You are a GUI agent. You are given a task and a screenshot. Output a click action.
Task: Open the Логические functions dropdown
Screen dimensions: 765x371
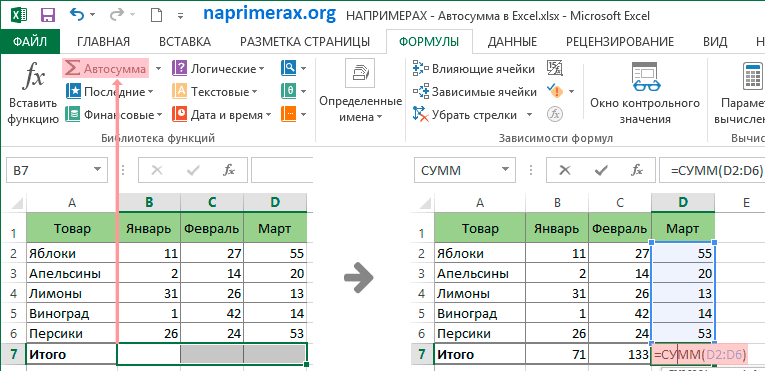[218, 69]
